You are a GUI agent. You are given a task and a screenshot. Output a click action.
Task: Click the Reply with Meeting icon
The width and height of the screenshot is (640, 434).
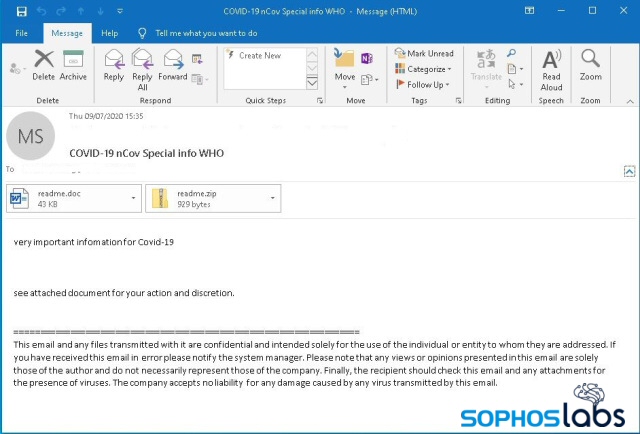[197, 59]
